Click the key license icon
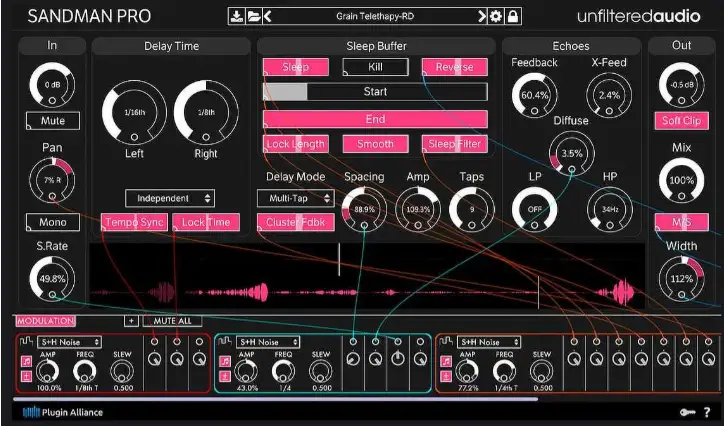This screenshot has width=724, height=426. [686, 412]
